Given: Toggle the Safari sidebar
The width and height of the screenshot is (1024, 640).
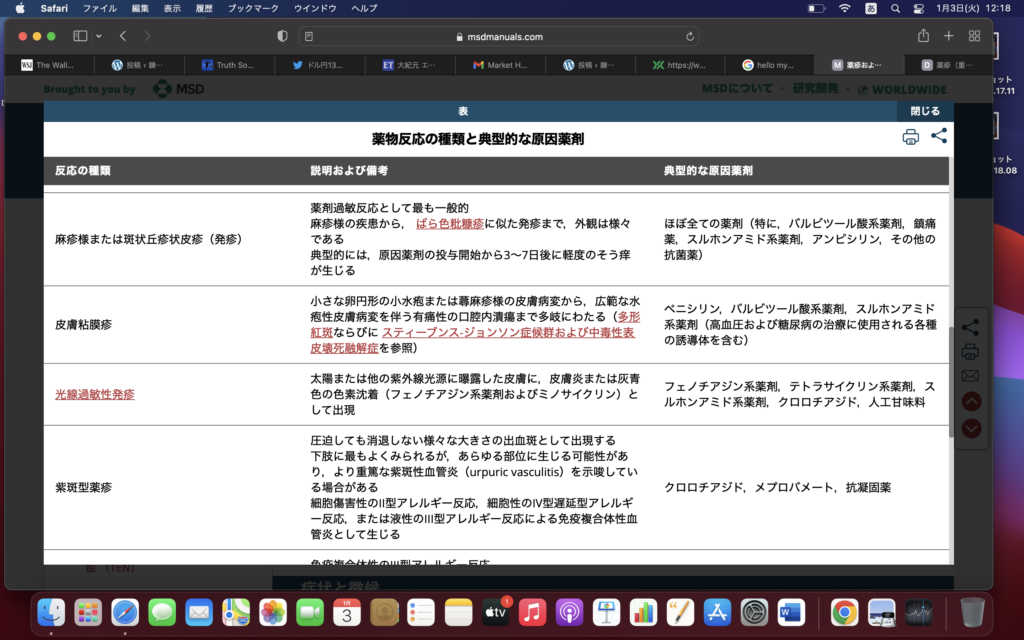Looking at the screenshot, I should [80, 36].
